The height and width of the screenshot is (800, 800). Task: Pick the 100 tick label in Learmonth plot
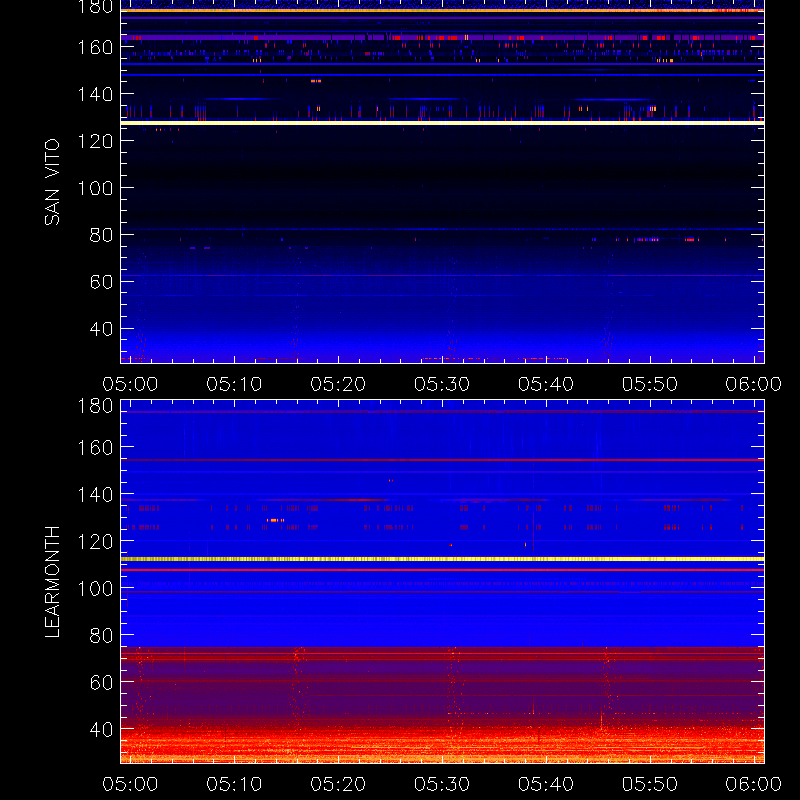(95, 589)
